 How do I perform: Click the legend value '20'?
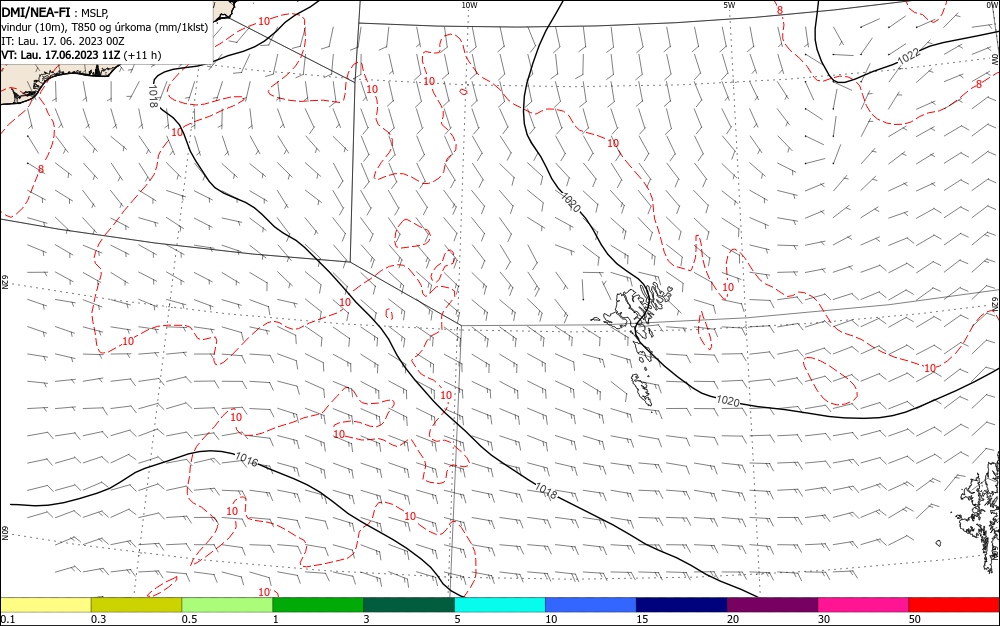coord(733,619)
